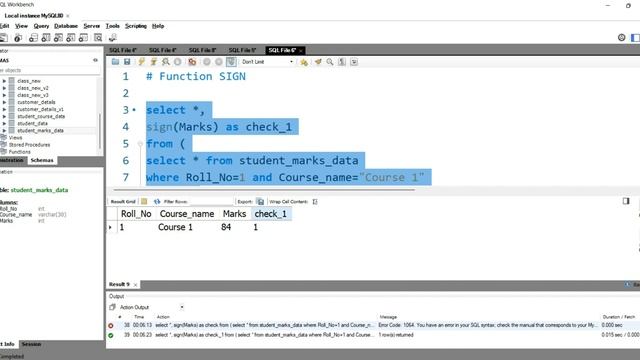This screenshot has width=640, height=360.
Task: Rollback transaction icon in editor toolbar
Action: (219, 62)
